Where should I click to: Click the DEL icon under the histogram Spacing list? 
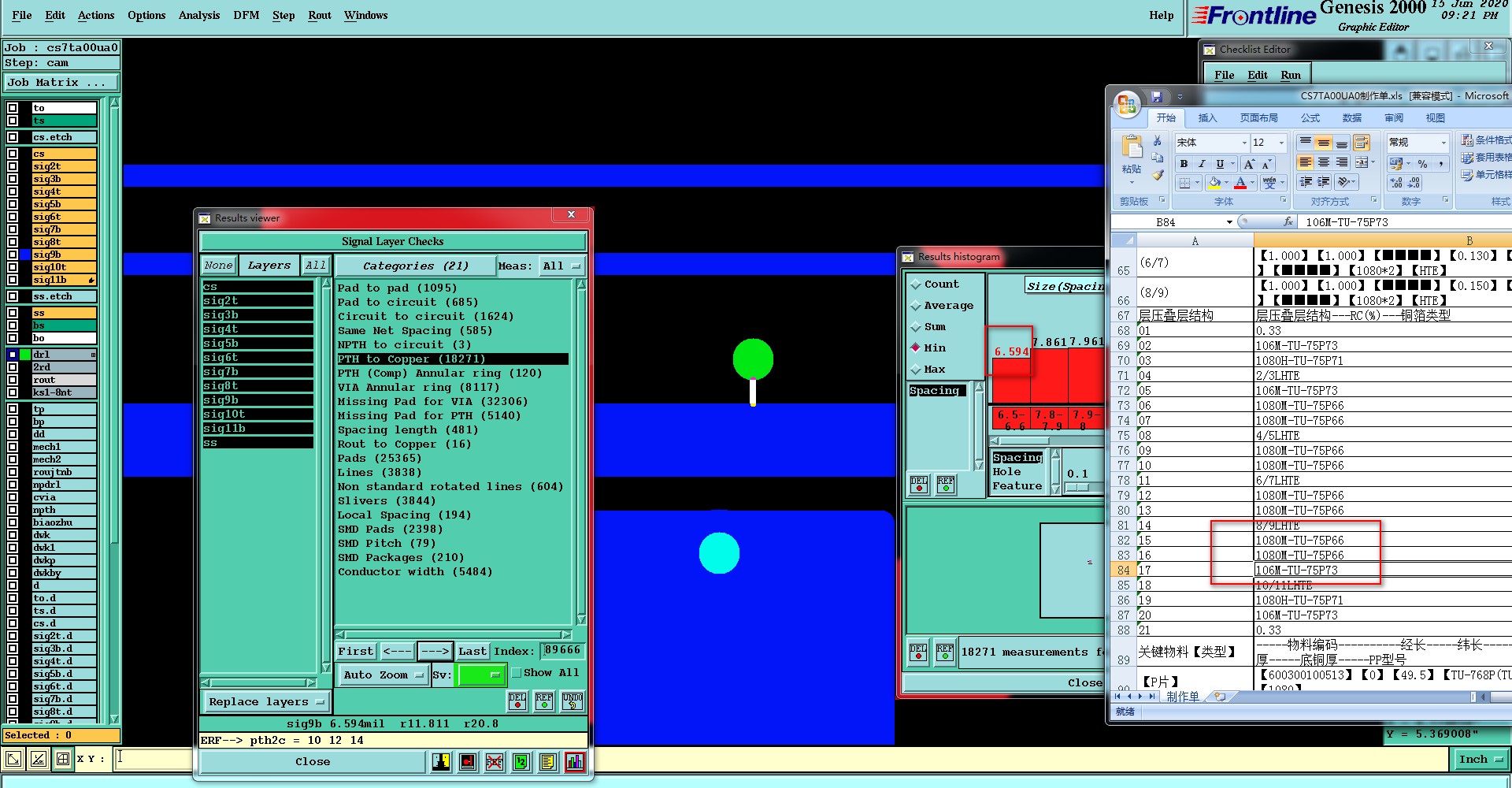click(x=919, y=485)
